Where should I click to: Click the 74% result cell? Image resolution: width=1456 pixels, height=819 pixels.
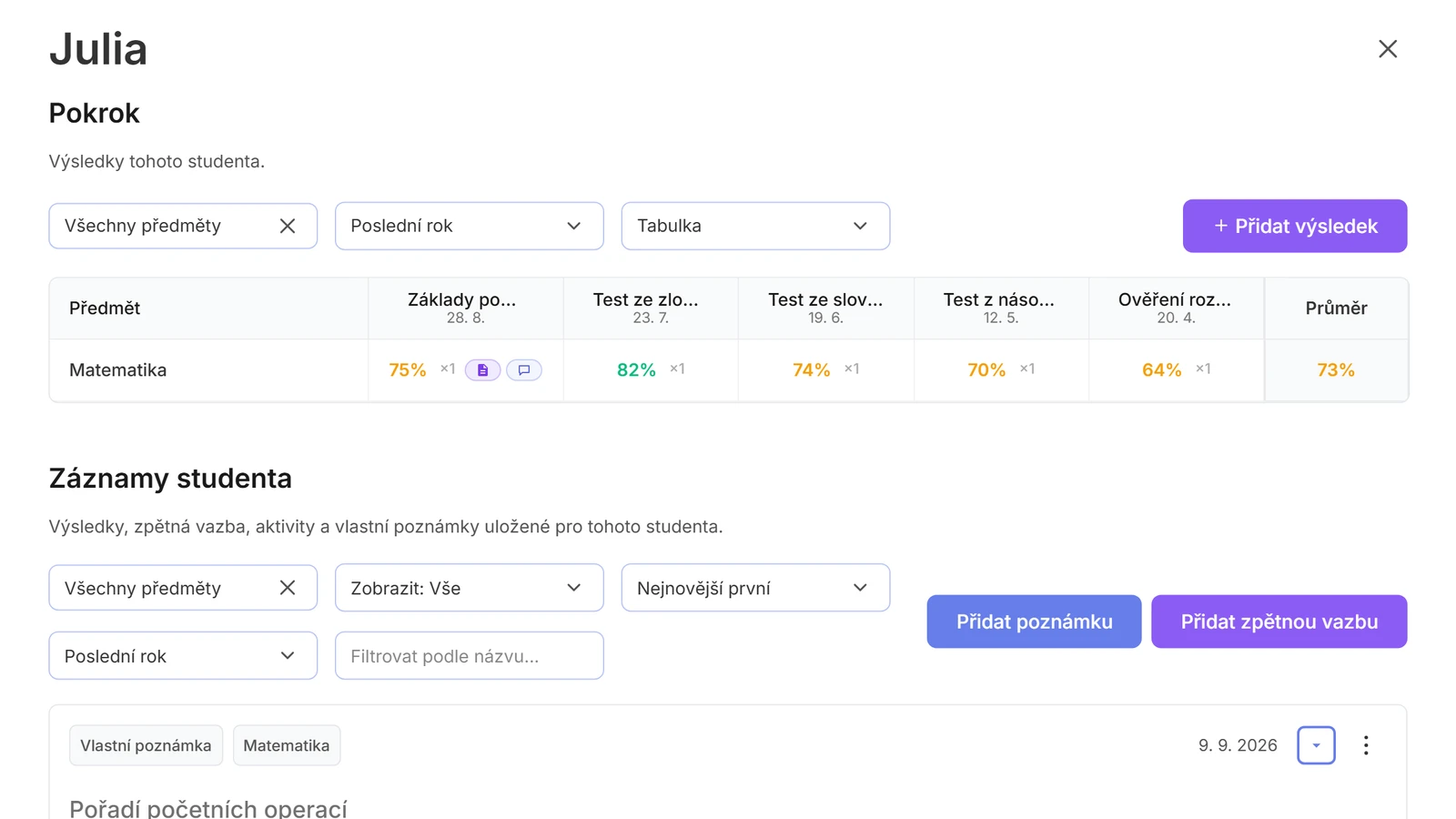coord(825,369)
